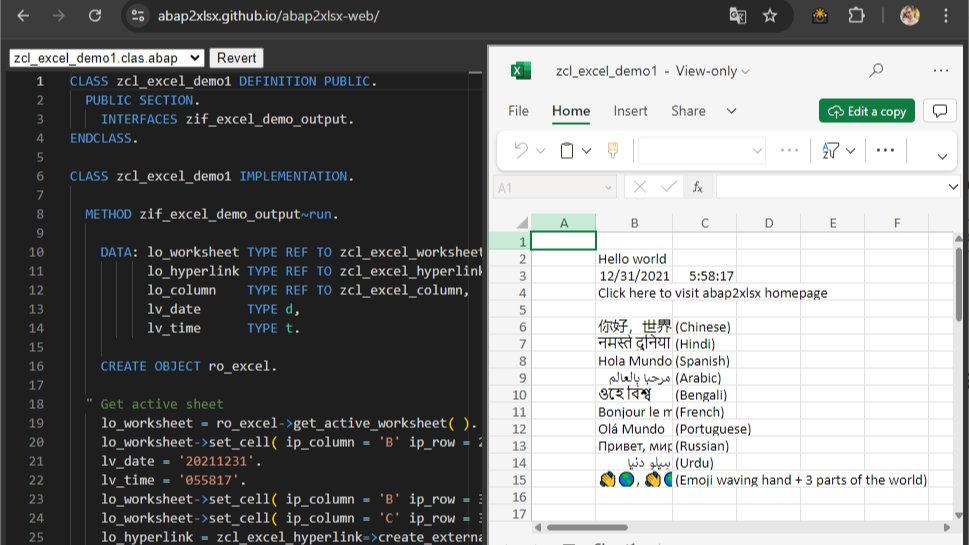This screenshot has width=969, height=545.
Task: Expand the formula bar chevron
Action: (953, 187)
